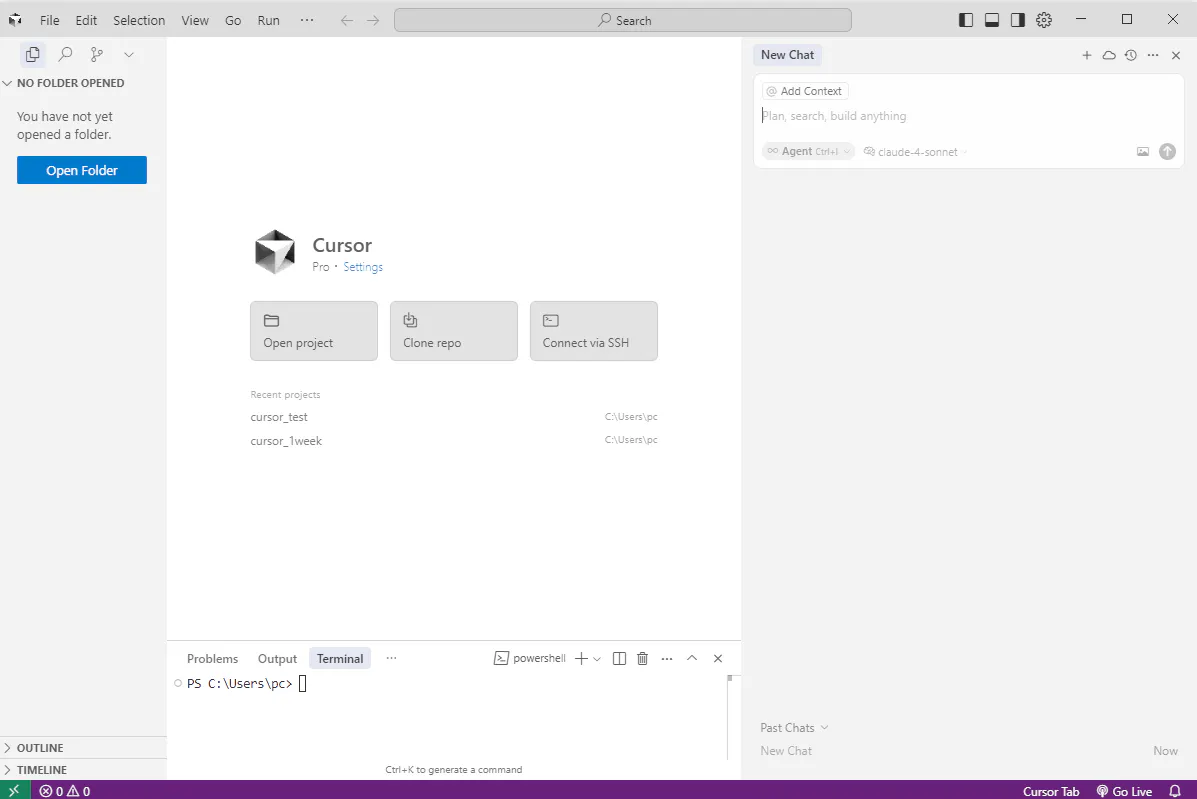Close the chat panel

click(x=1176, y=55)
